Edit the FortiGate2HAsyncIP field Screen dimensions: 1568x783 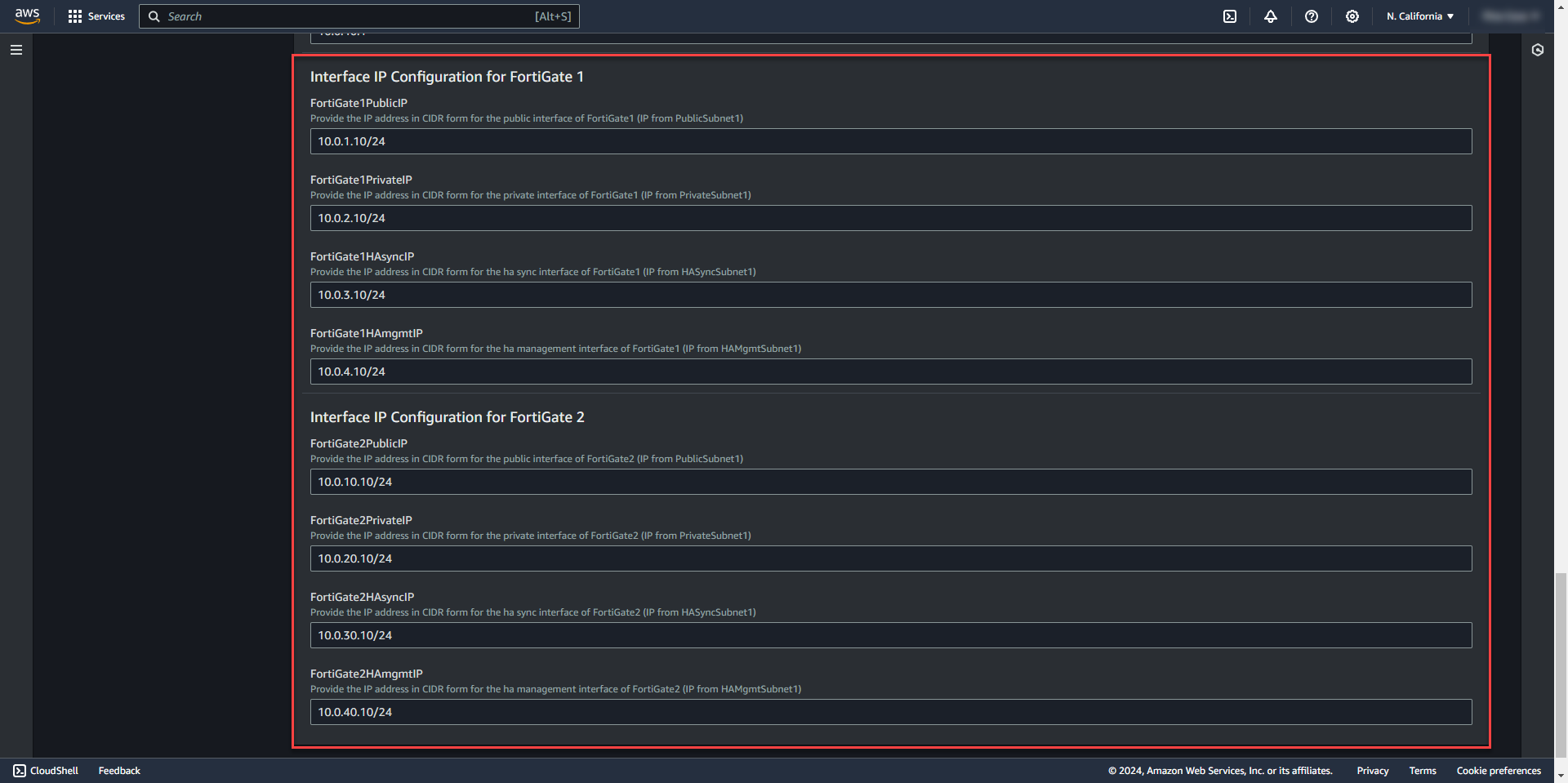tap(891, 635)
